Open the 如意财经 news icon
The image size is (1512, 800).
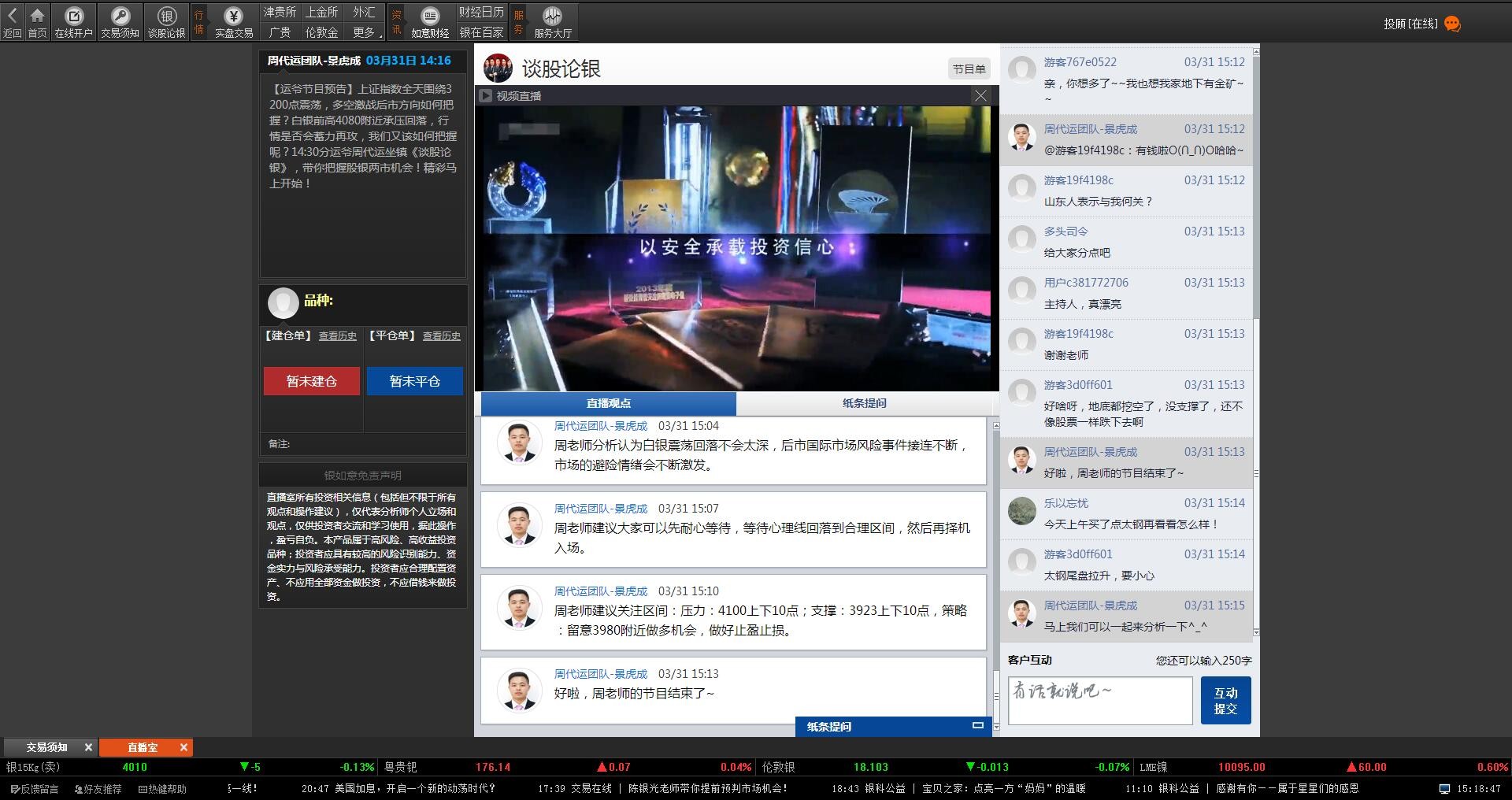[430, 22]
